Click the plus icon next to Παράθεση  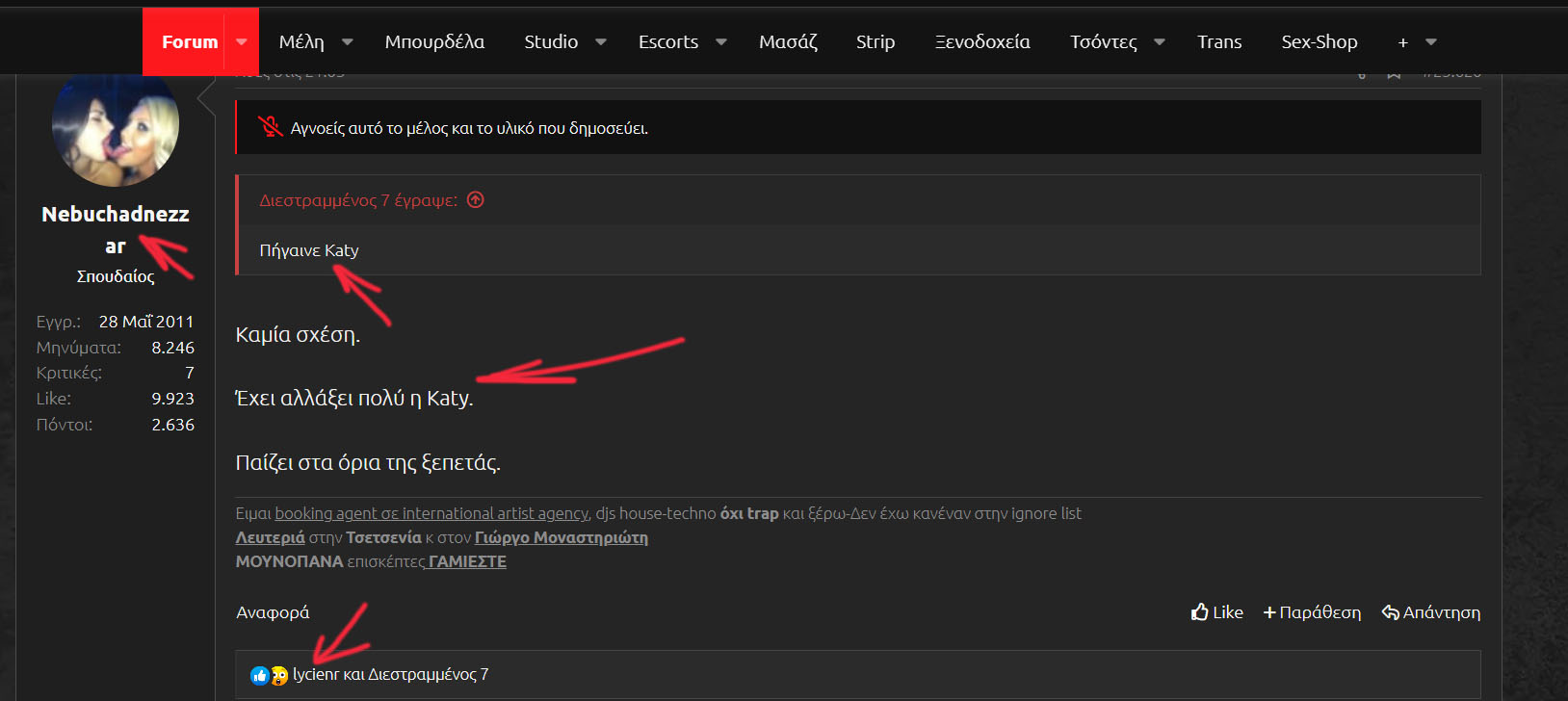1269,612
